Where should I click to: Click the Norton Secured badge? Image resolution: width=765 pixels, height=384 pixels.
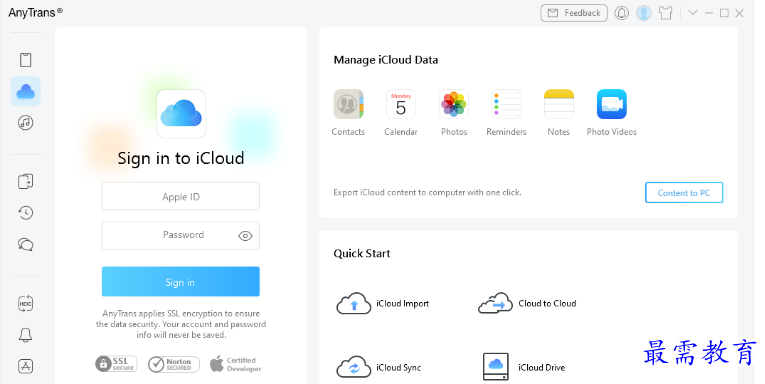point(174,364)
